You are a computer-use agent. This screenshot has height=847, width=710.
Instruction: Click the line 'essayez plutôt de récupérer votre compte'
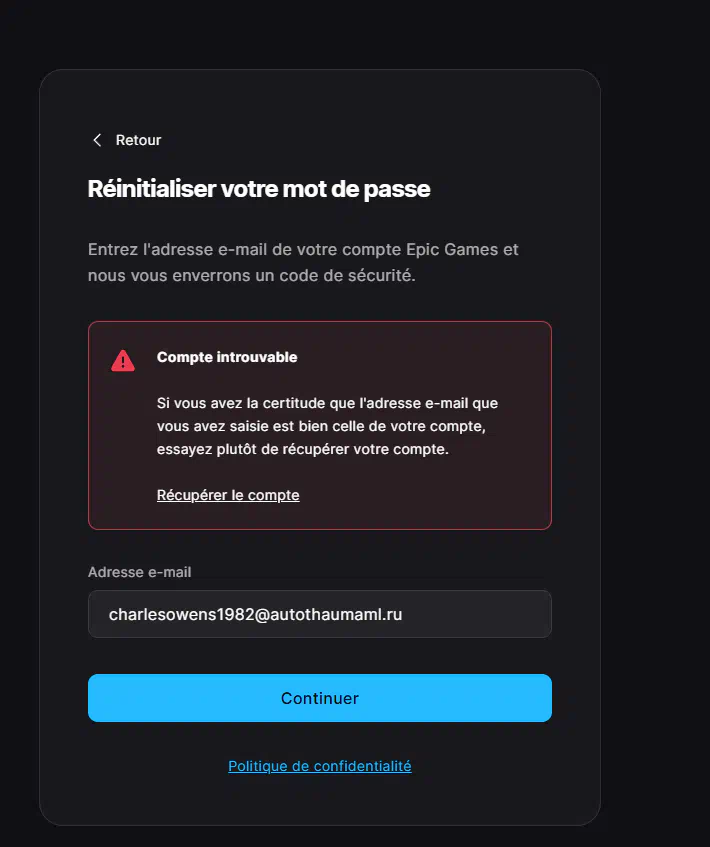[x=303, y=449]
